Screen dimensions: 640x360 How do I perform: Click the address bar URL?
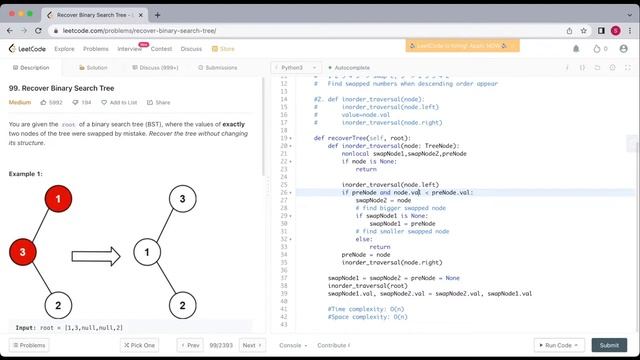140,31
